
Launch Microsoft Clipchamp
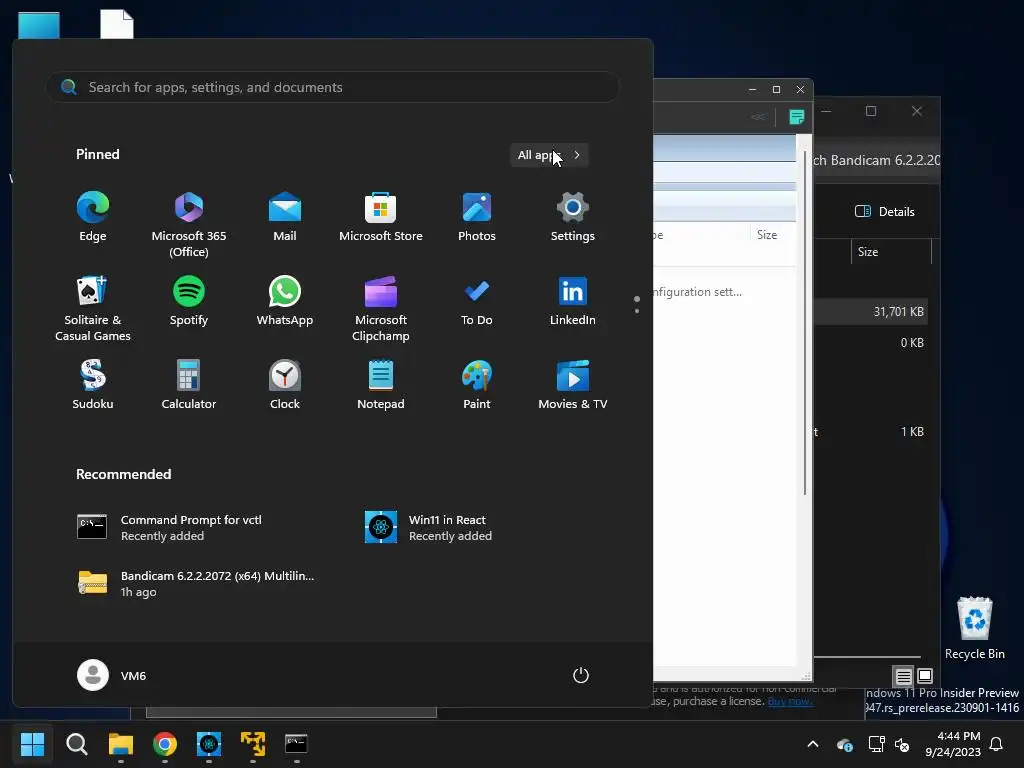(x=381, y=308)
